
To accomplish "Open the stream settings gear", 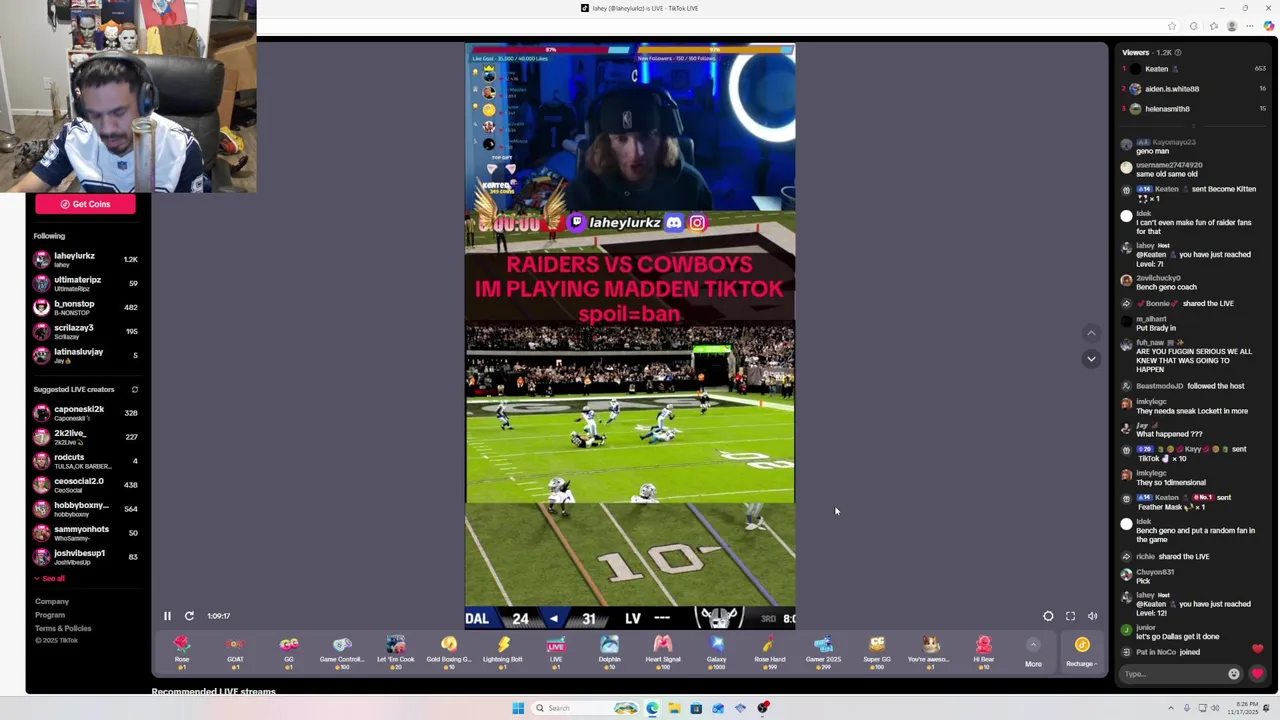I will tap(1048, 616).
